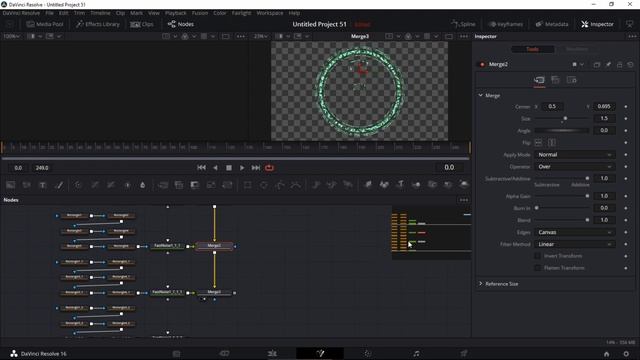This screenshot has height=360, width=640.
Task: Add a BSpline mask from toolbar
Action: (296, 185)
